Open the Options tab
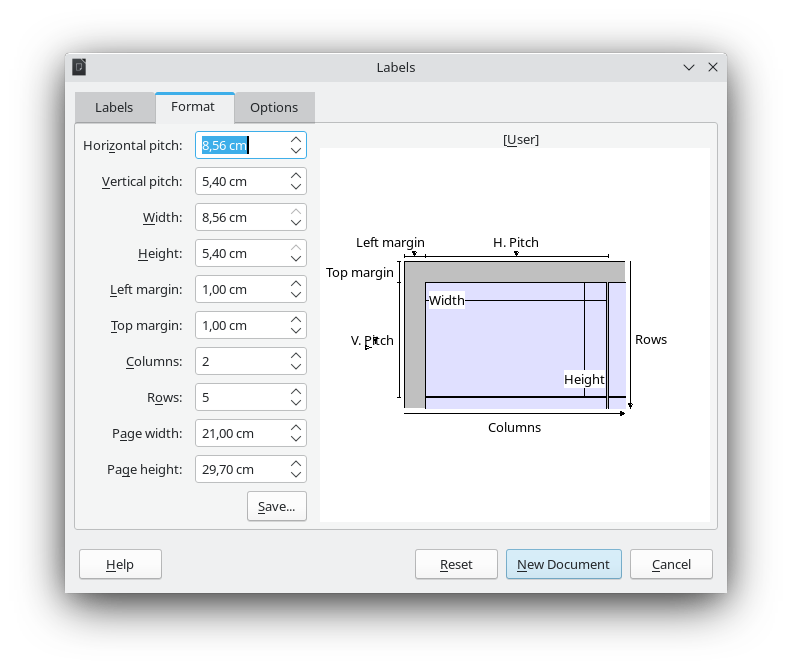The height and width of the screenshot is (670, 792). (x=274, y=108)
